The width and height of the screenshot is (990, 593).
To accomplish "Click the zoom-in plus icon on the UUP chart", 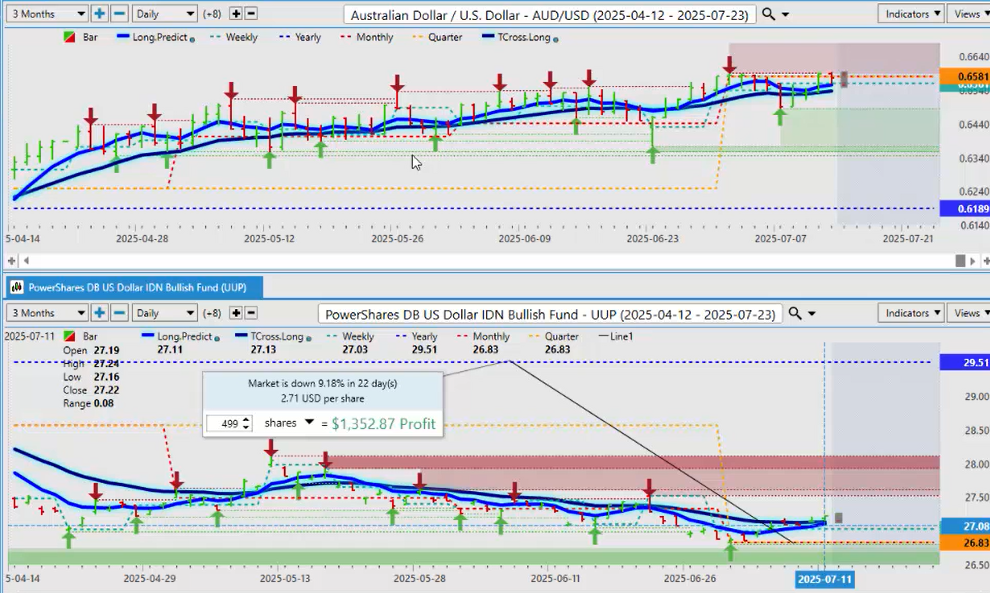I will click(x=100, y=313).
